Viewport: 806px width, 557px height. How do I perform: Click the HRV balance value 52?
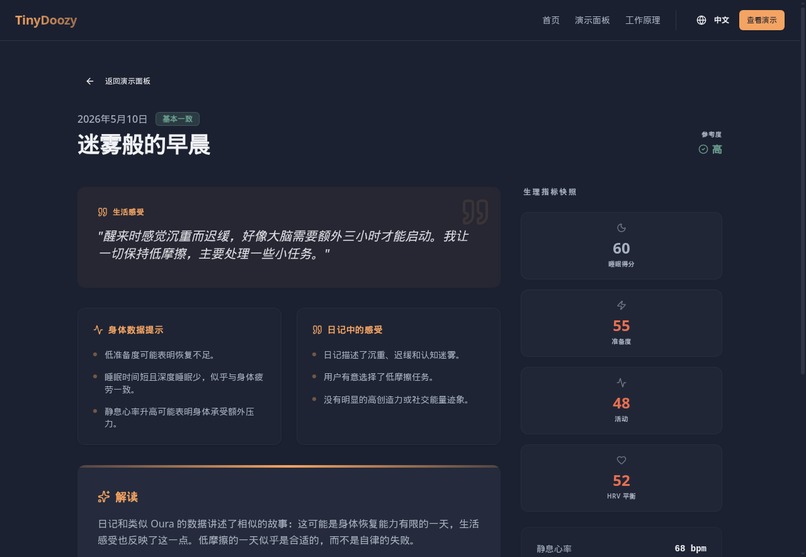tap(621, 481)
